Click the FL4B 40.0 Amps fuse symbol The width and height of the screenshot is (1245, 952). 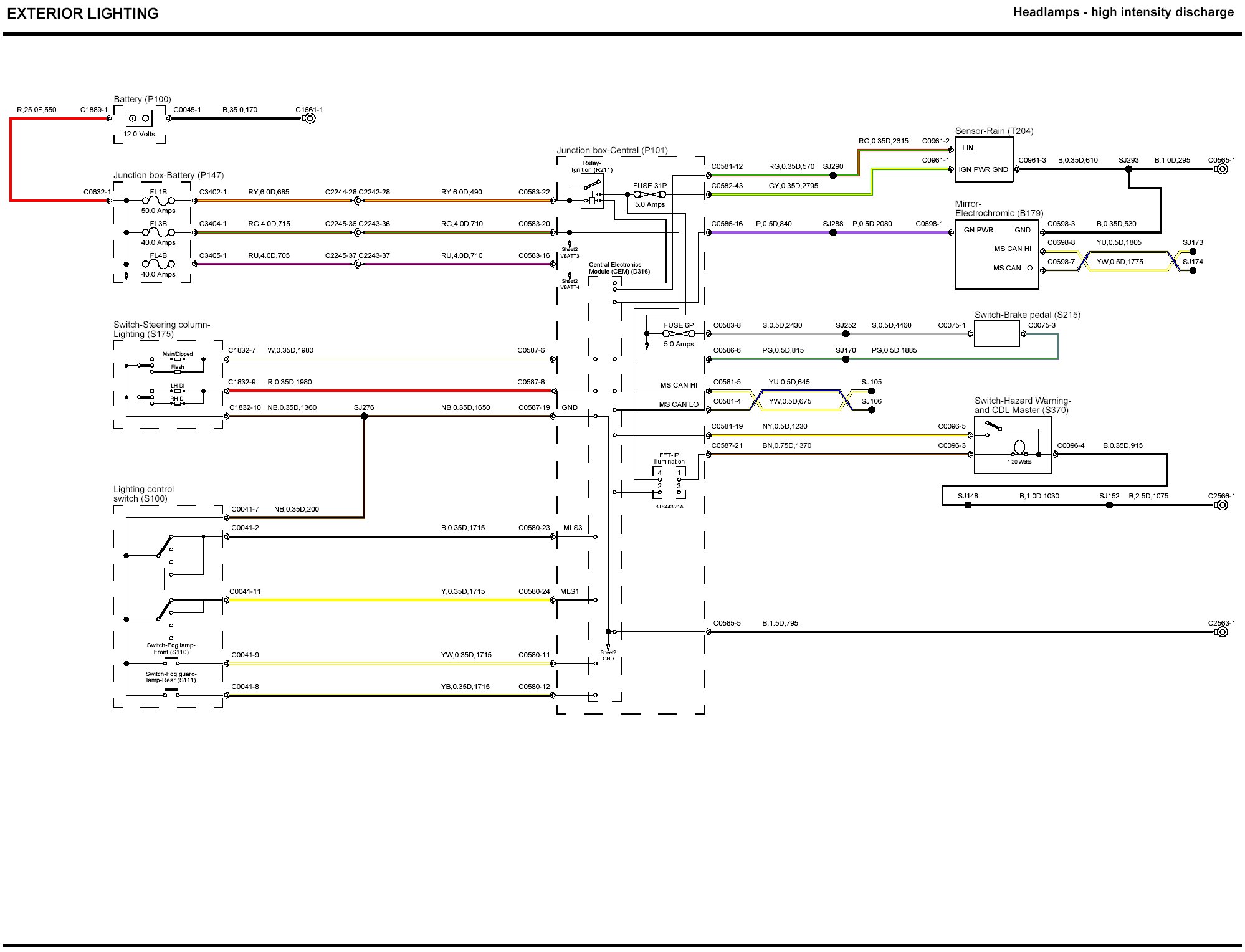(x=158, y=264)
